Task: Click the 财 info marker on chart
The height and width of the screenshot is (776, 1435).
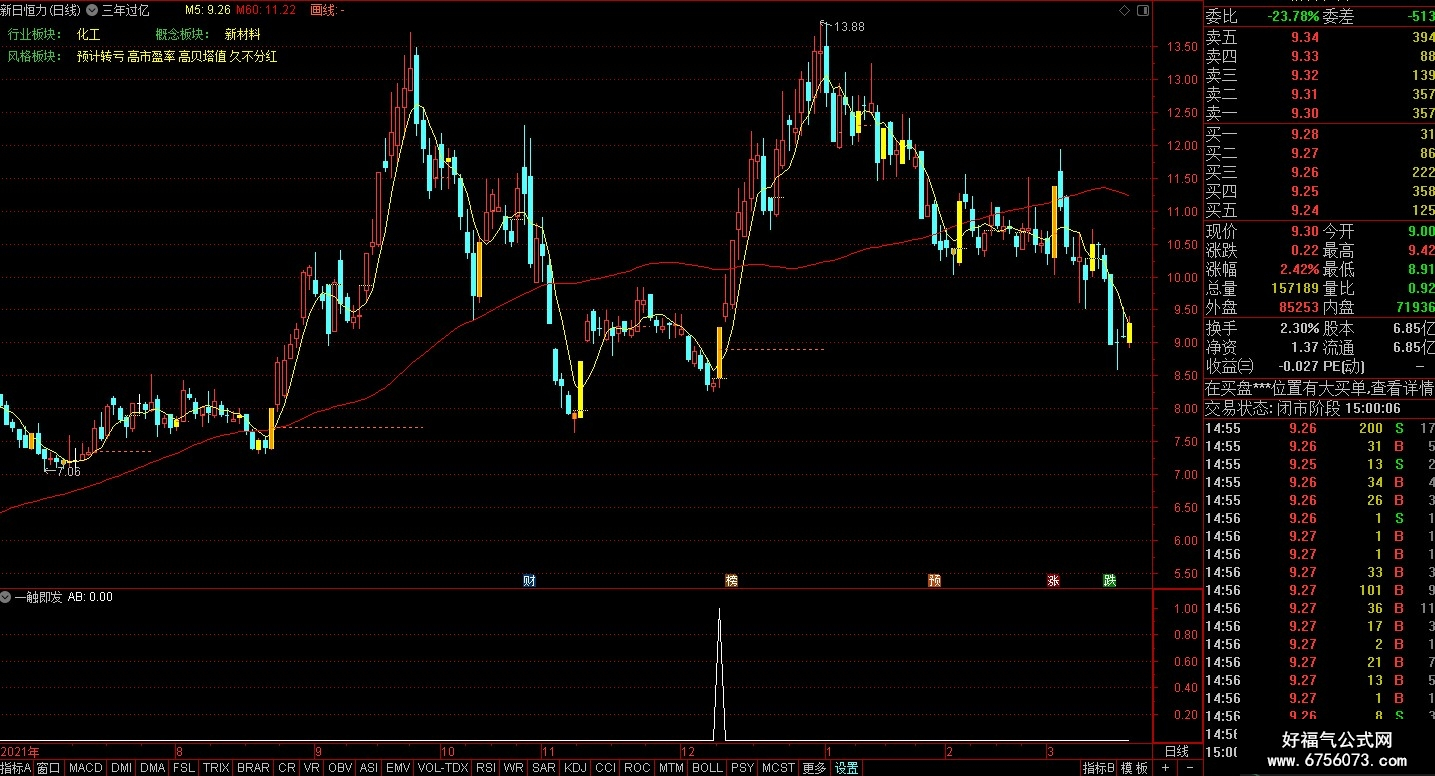Action: pyautogui.click(x=530, y=580)
